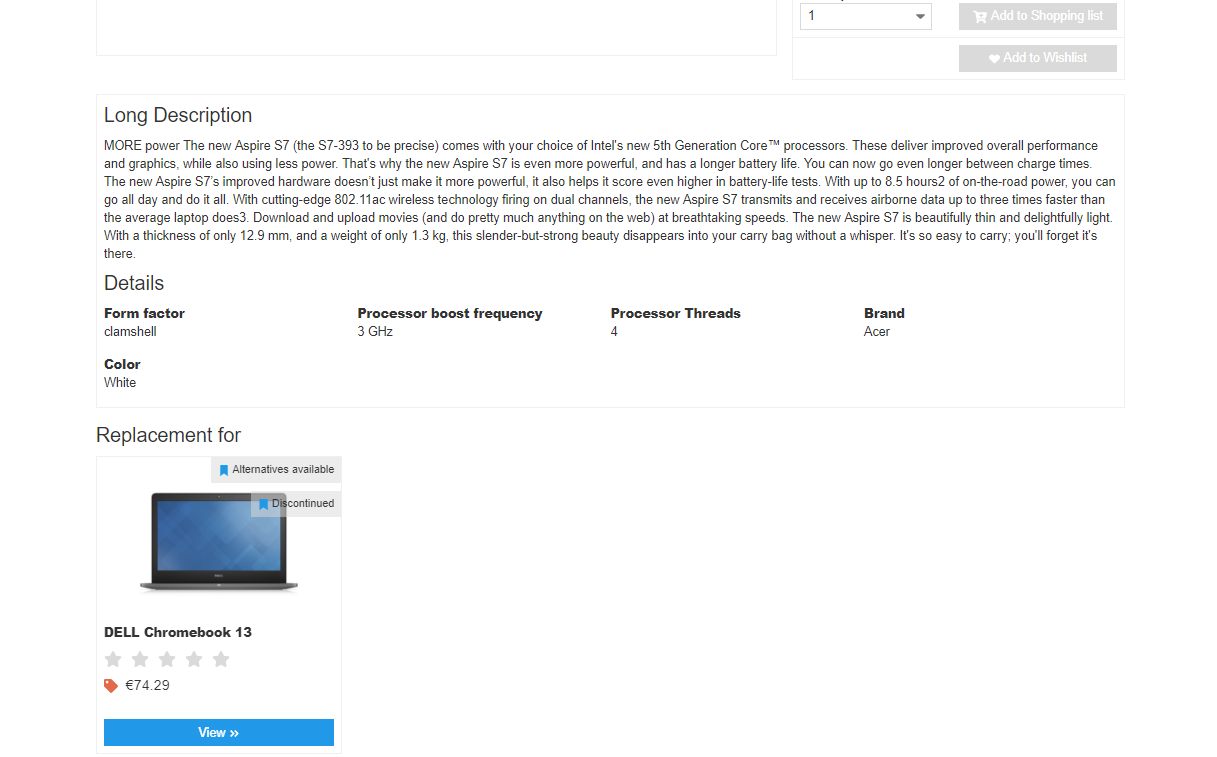This screenshot has width=1217, height=757.
Task: Select the second rating star
Action: (140, 659)
